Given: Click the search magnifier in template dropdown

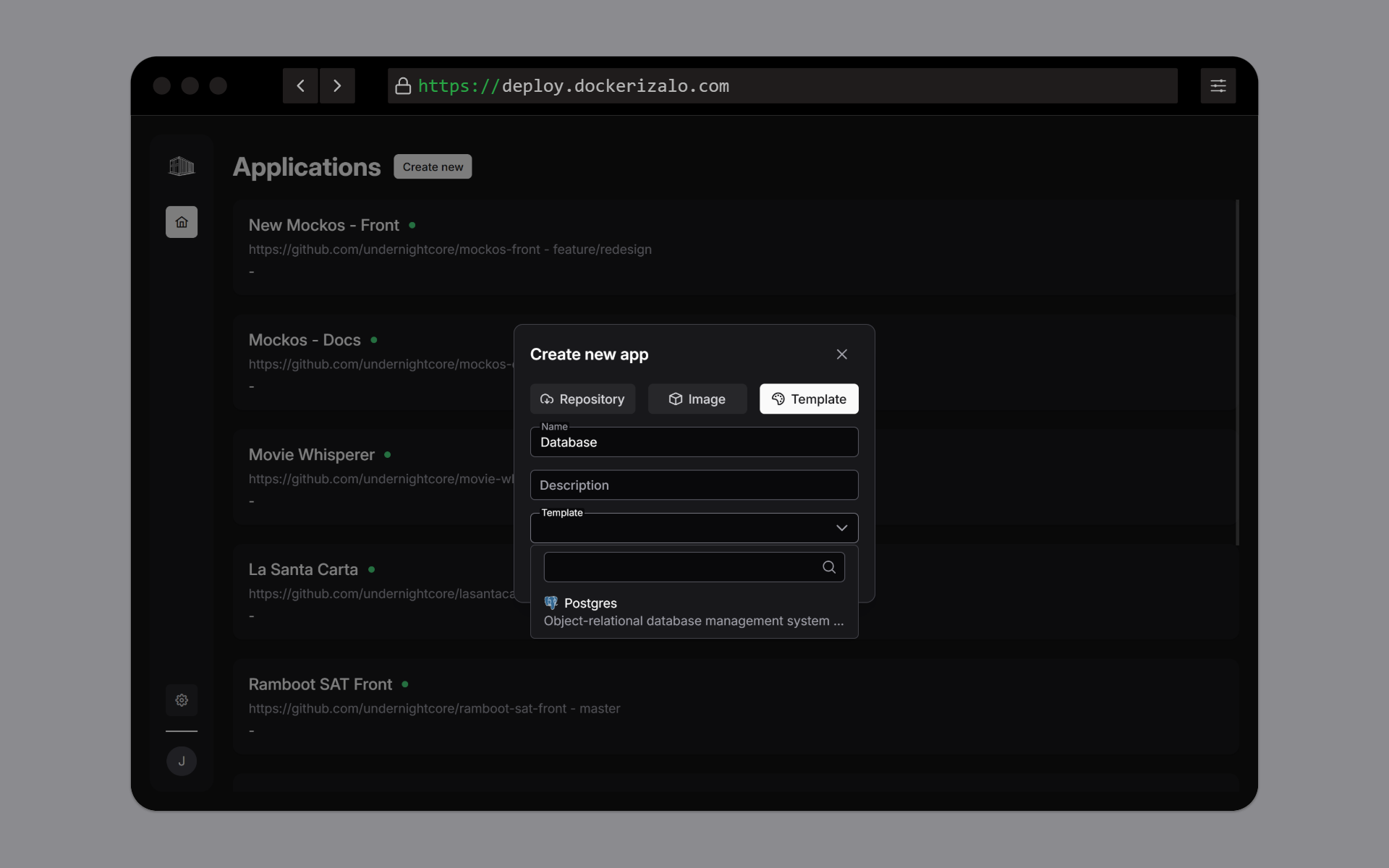Looking at the screenshot, I should click(x=829, y=567).
